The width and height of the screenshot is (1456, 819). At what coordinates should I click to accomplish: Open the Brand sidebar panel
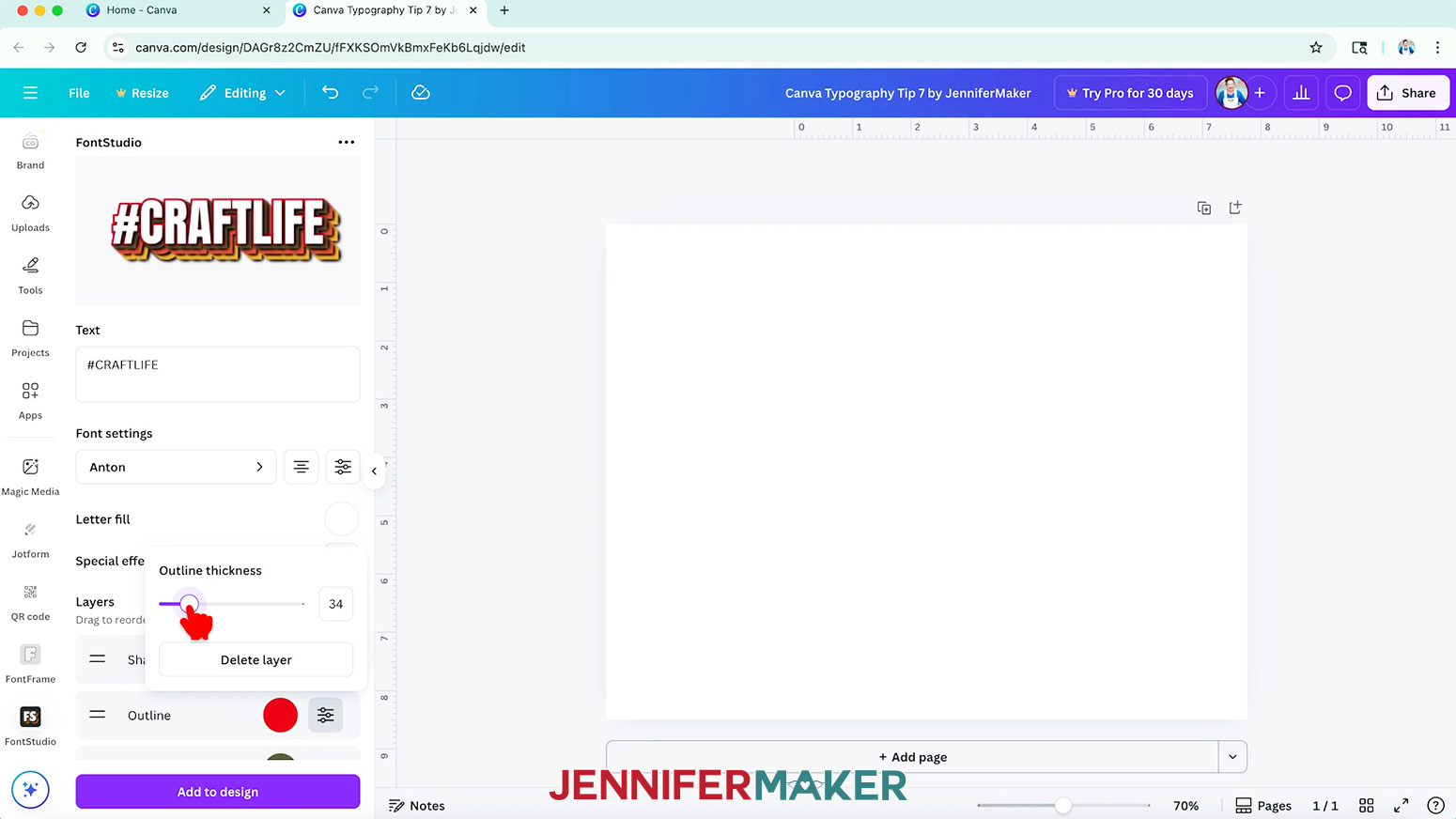coord(30,151)
